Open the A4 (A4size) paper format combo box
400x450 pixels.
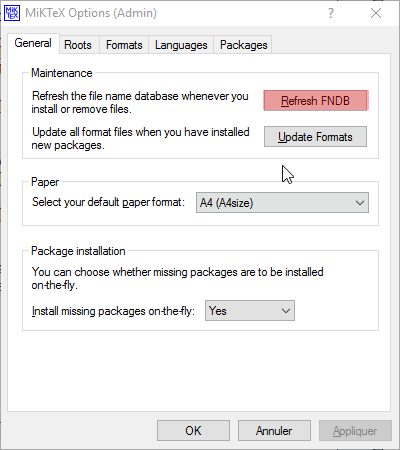pos(282,203)
